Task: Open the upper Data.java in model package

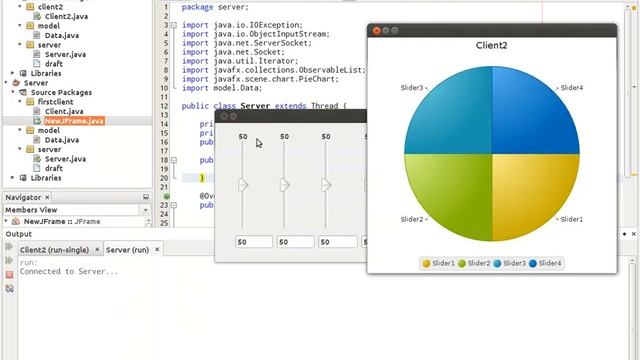Action: tap(62, 36)
